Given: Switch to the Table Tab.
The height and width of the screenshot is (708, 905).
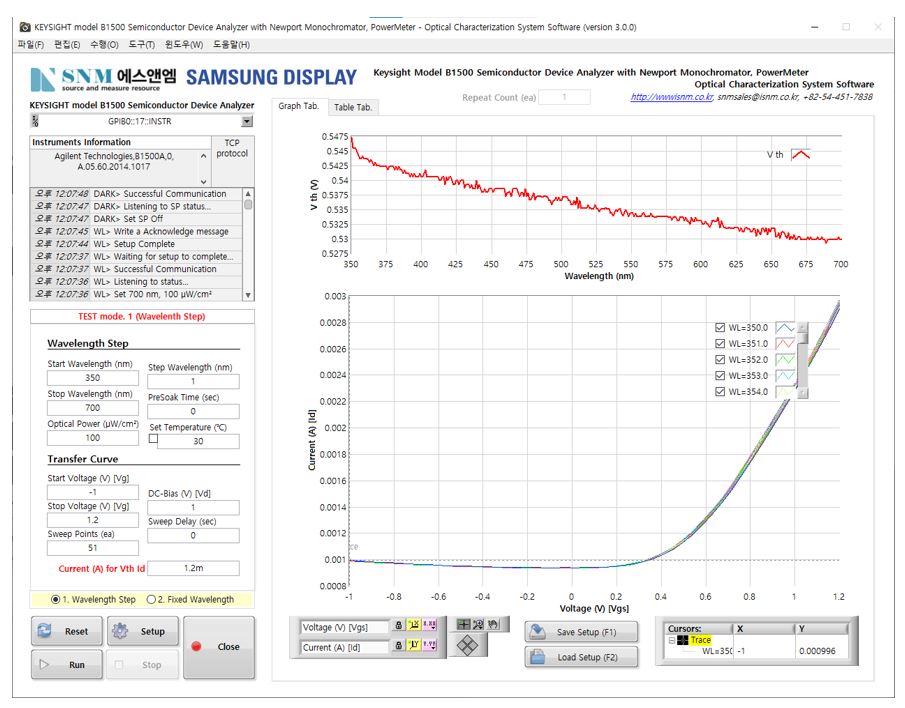Looking at the screenshot, I should click(353, 107).
